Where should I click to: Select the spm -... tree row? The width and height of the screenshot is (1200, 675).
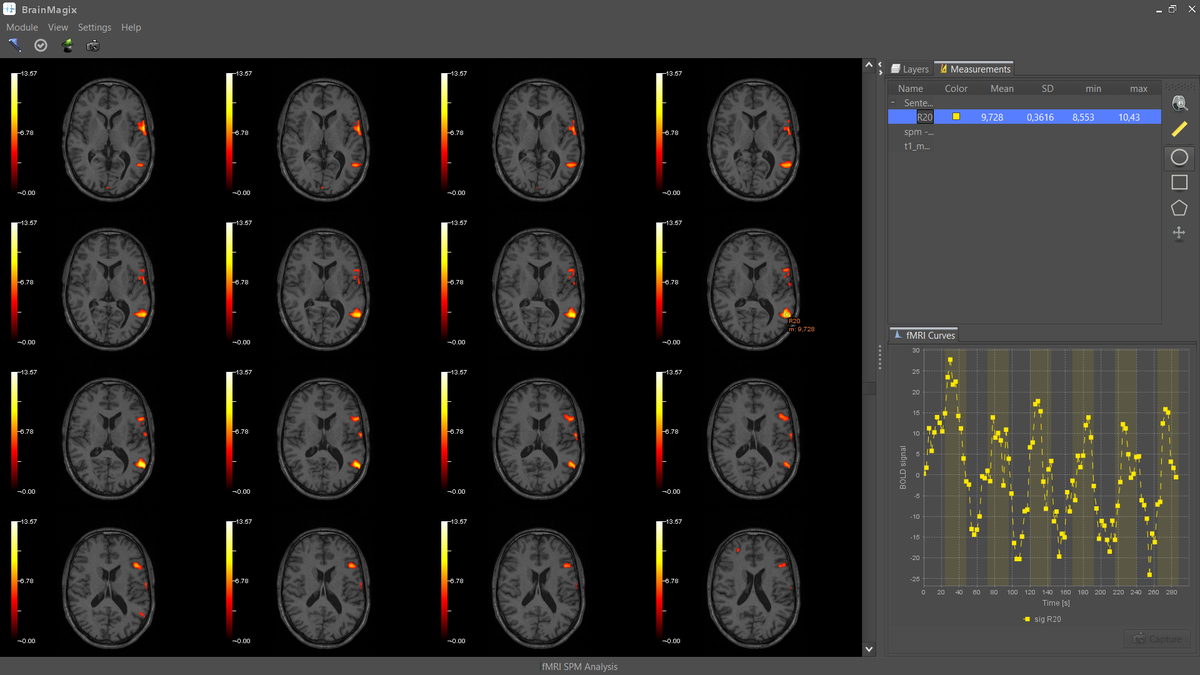(x=919, y=132)
